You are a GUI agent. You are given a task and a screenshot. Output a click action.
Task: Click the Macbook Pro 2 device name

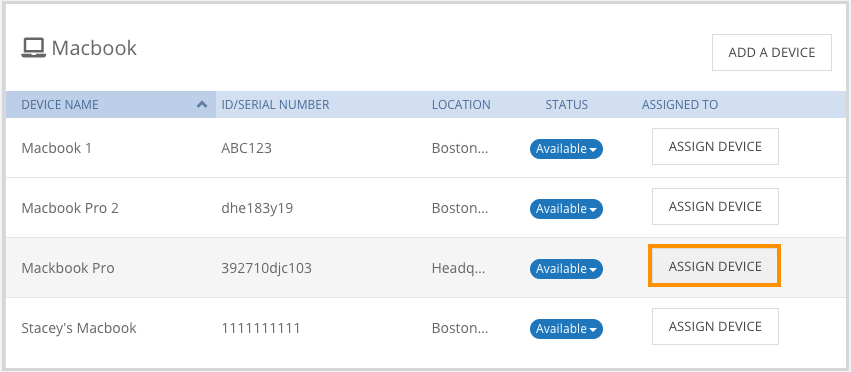point(70,208)
